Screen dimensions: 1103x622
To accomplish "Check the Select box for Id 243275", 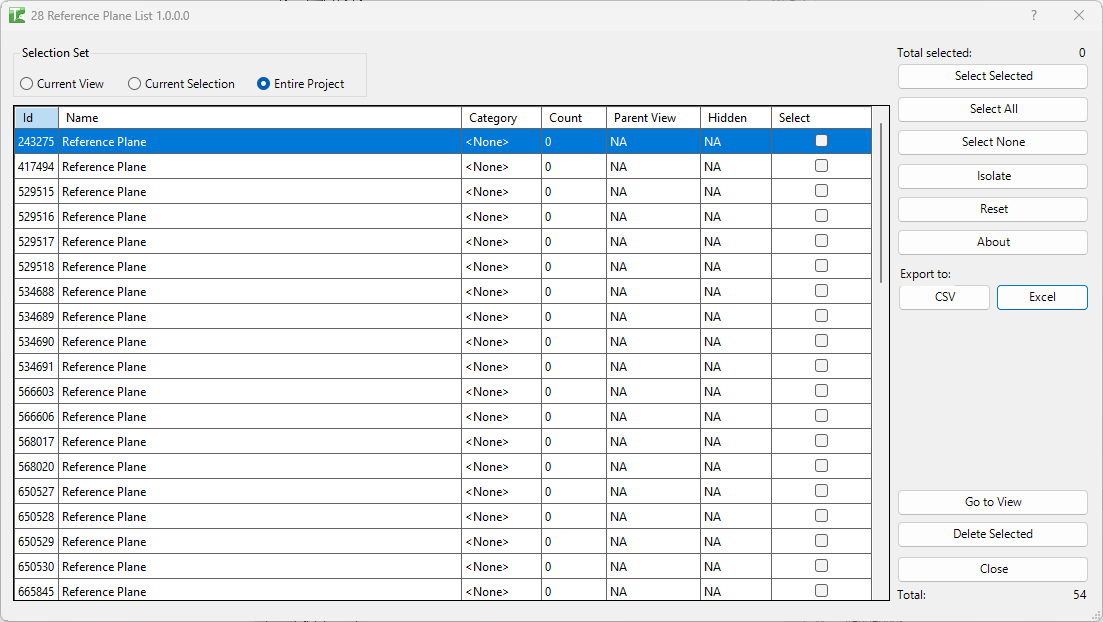I will point(821,141).
